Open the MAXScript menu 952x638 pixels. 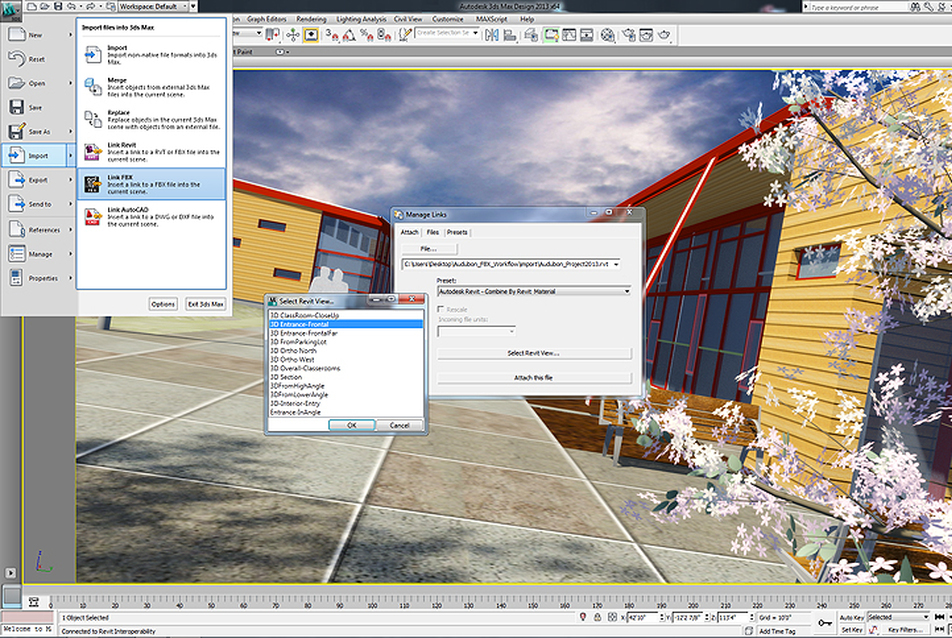[x=491, y=19]
